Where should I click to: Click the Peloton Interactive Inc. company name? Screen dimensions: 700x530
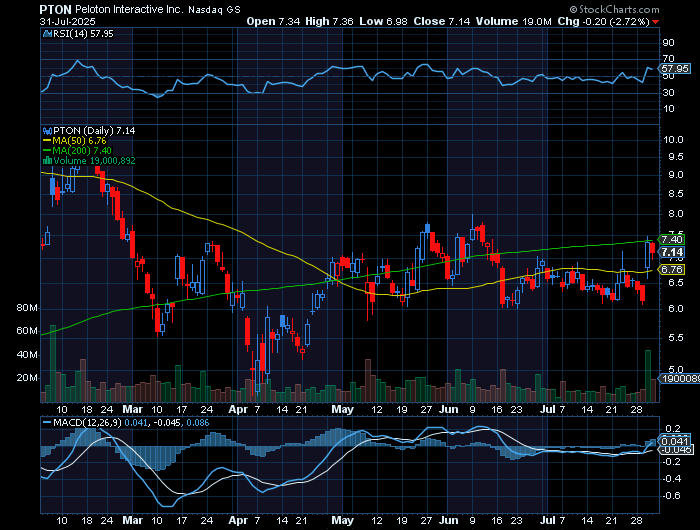[x=129, y=9]
